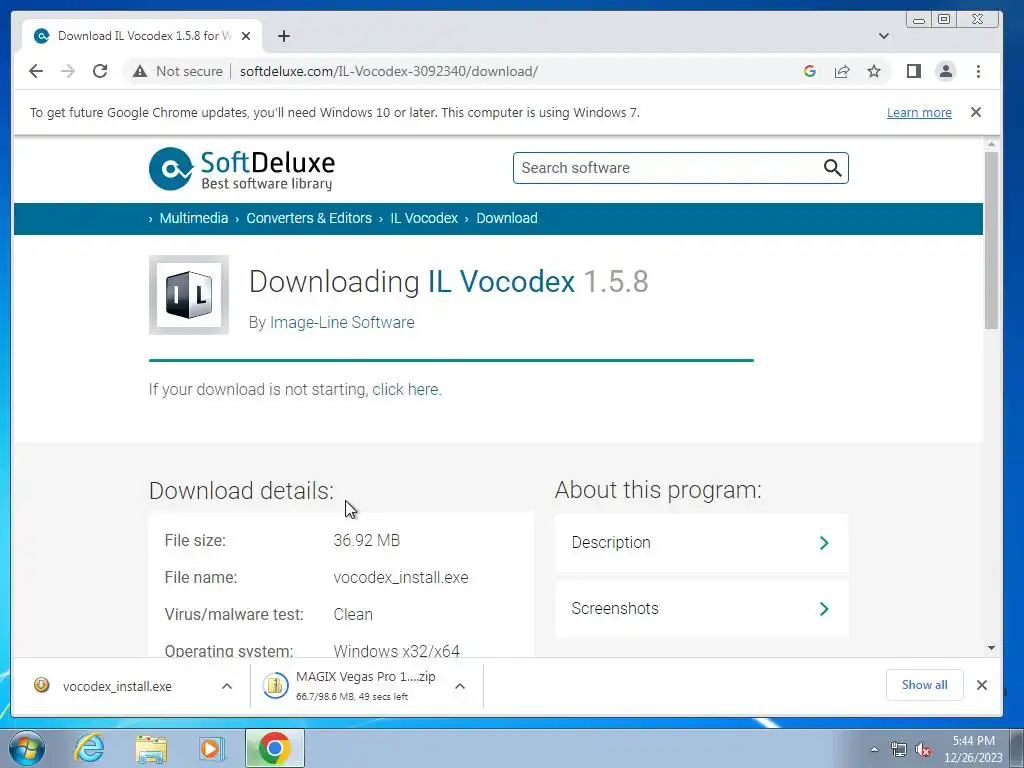This screenshot has height=768, width=1024.
Task: Open the Learn more link
Action: point(919,112)
